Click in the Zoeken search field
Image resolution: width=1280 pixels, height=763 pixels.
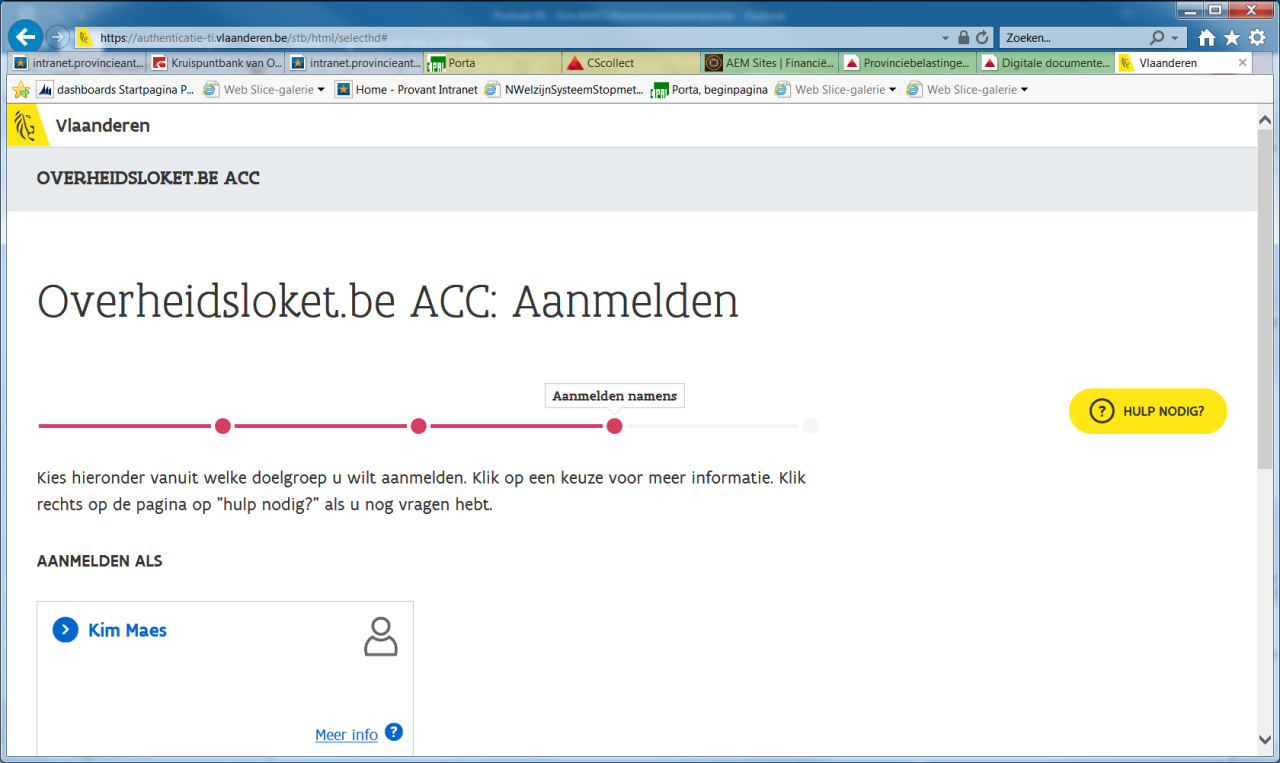coord(1074,38)
